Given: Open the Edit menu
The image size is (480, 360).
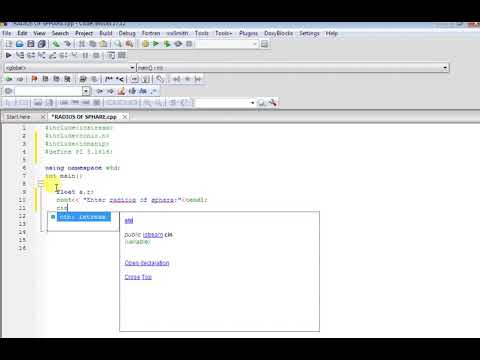Looking at the screenshot, I should [22, 33].
